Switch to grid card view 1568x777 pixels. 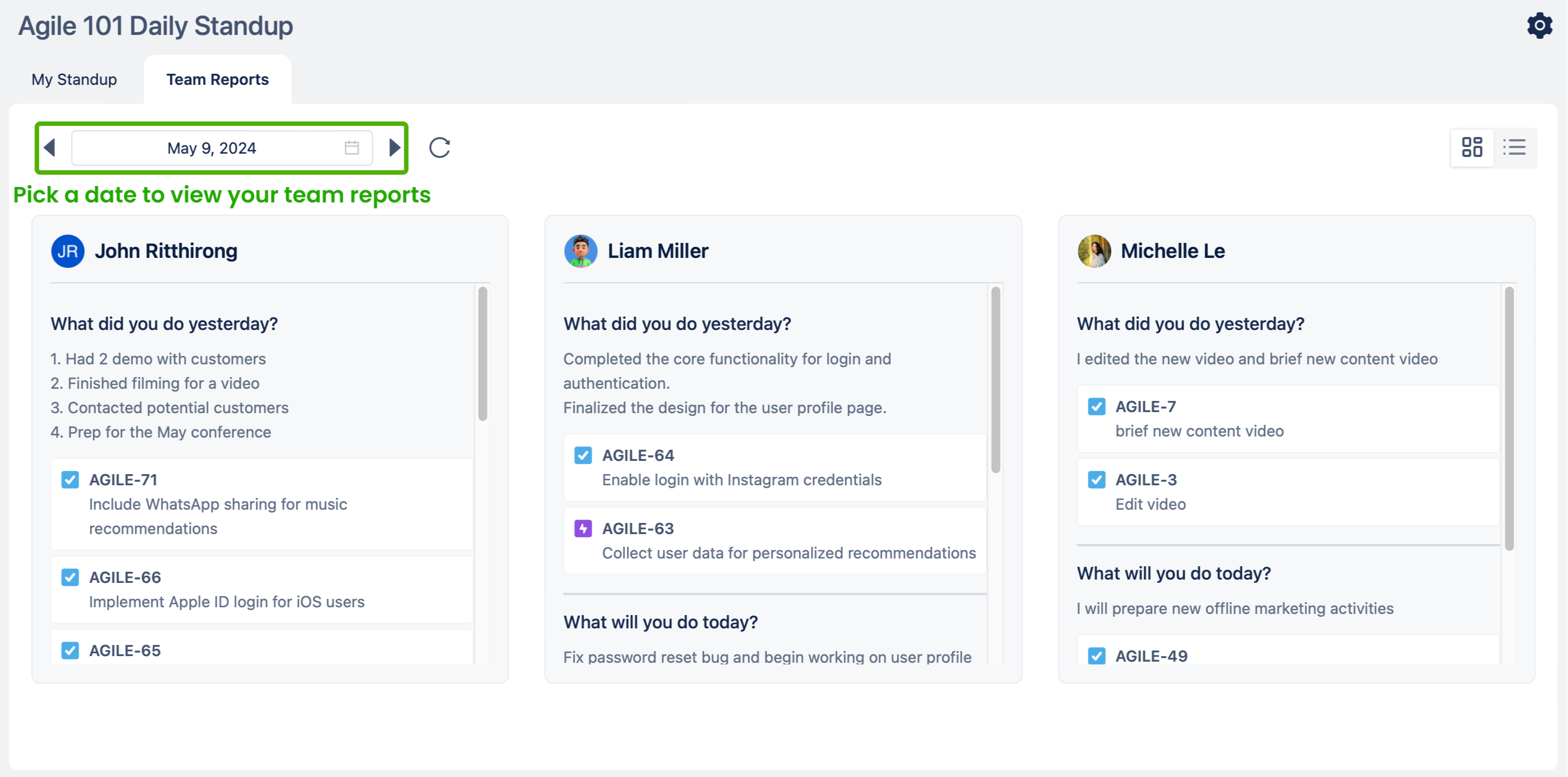pyautogui.click(x=1472, y=147)
